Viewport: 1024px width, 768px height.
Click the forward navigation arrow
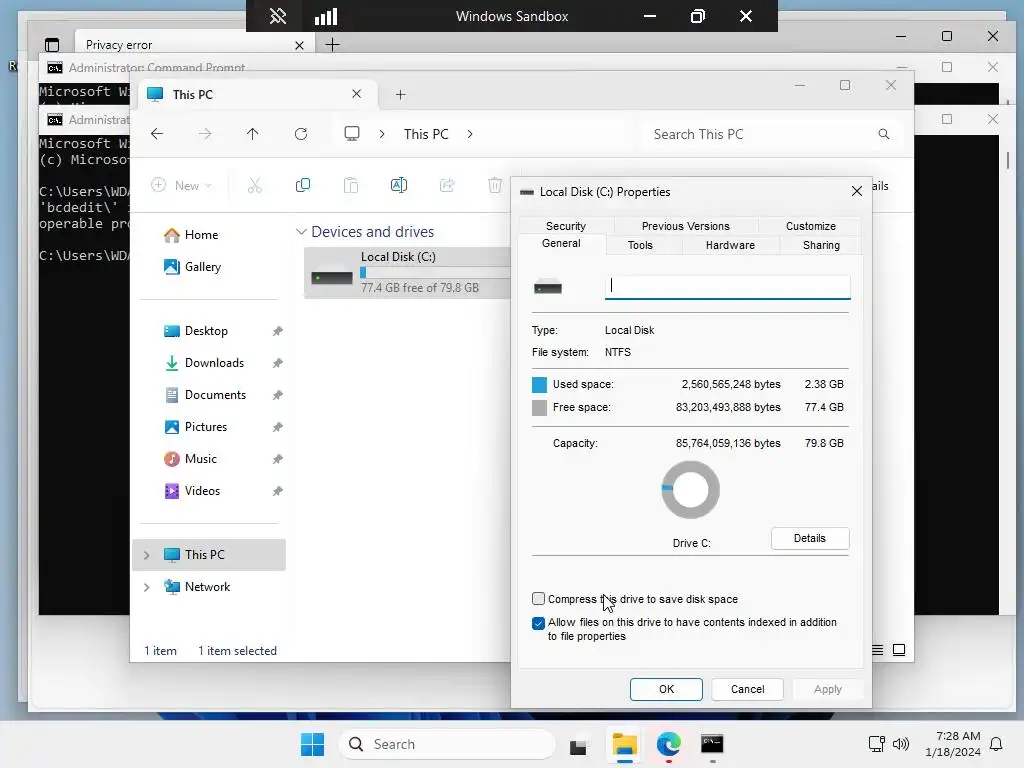tap(205, 134)
